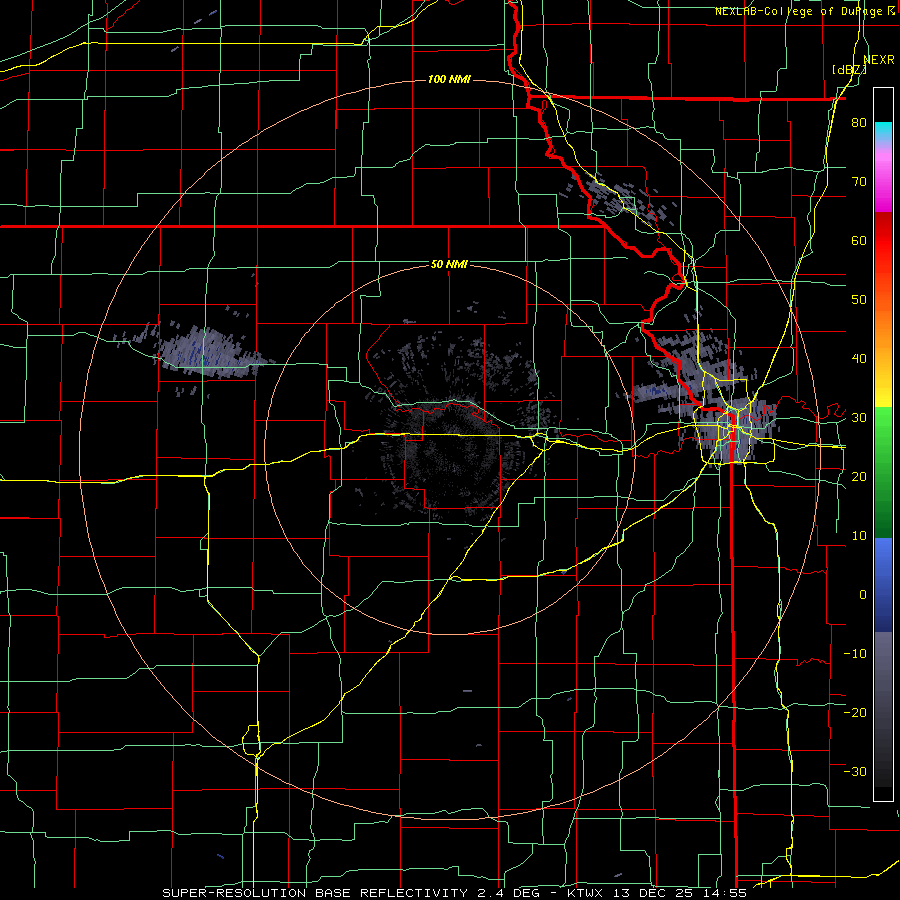Image resolution: width=900 pixels, height=900 pixels.
Task: Click the 10 value on dBZ scale
Action: pos(859,536)
